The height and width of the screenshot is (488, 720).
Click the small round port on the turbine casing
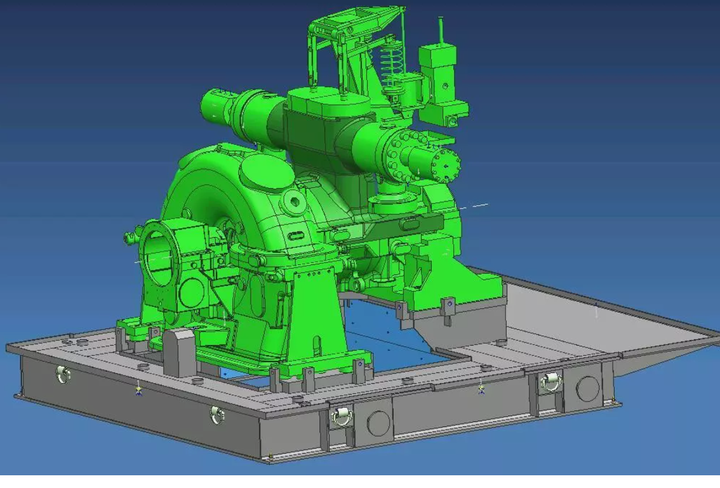[294, 202]
